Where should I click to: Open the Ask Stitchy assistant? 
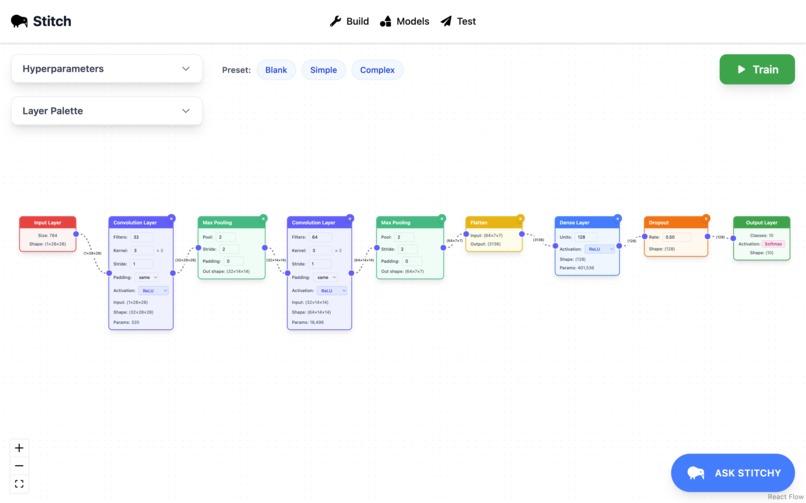tap(733, 473)
